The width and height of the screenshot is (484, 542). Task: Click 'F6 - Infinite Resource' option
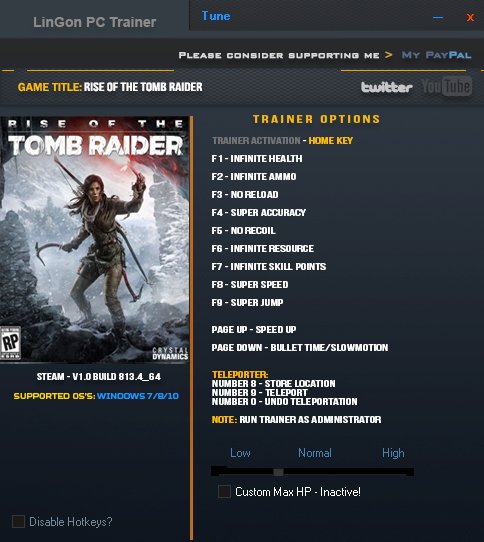point(263,249)
